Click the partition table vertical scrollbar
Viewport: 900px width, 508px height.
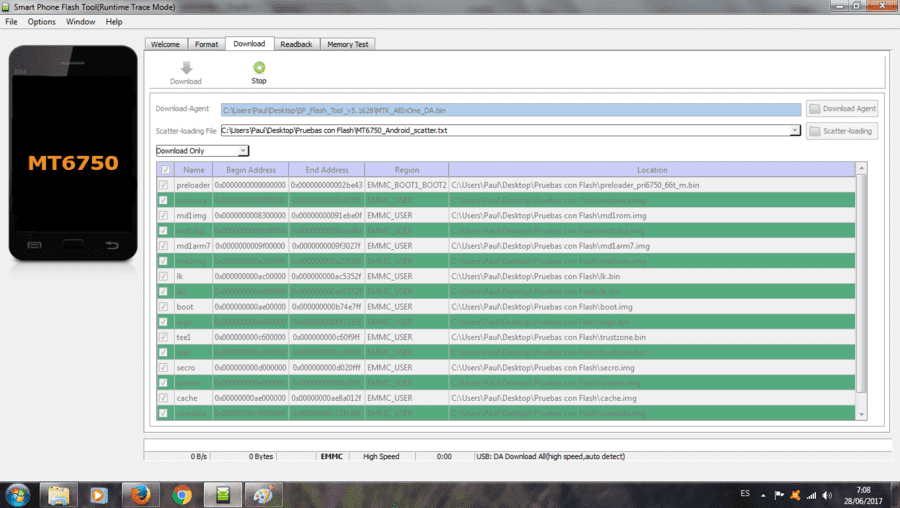[861, 284]
